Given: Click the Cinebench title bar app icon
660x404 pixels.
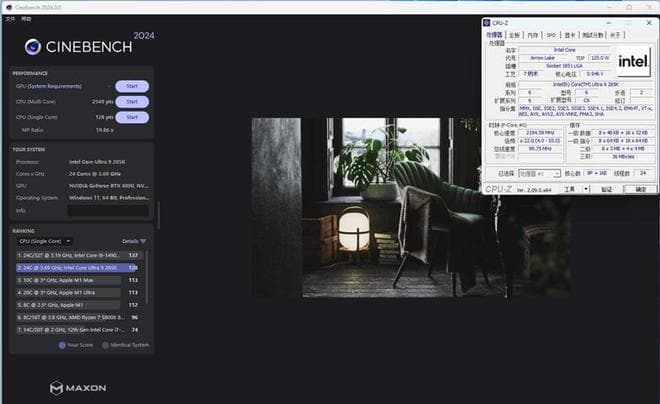Looking at the screenshot, I should [x=7, y=7].
